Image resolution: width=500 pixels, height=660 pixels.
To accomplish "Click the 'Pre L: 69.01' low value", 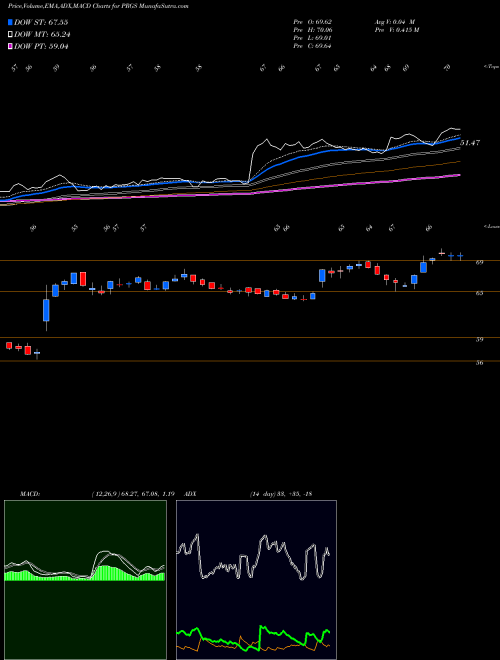I will point(312,38).
